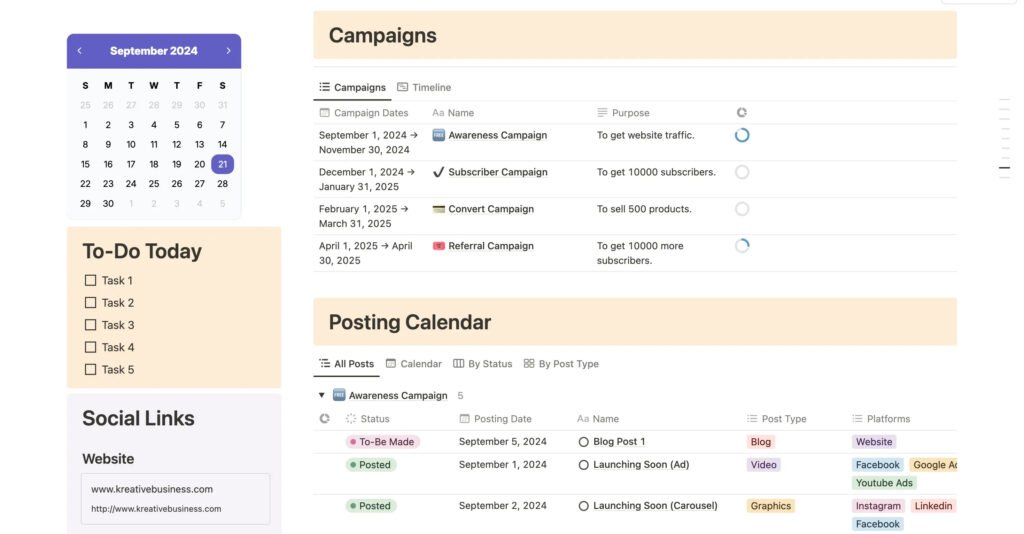Check the Task 5 checkbox
1024x534 pixels.
[x=90, y=369]
